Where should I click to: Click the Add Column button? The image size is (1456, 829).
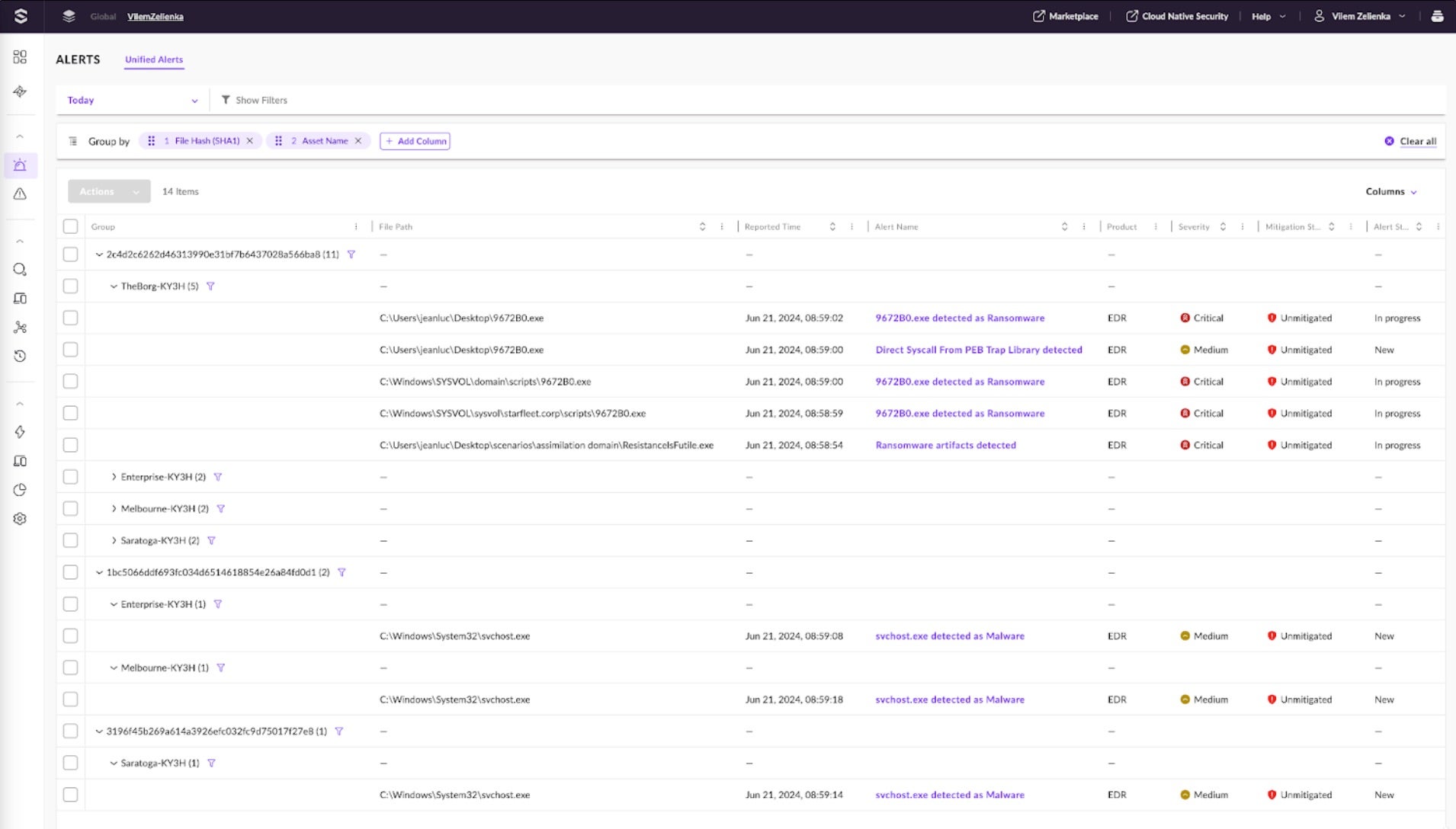click(415, 141)
